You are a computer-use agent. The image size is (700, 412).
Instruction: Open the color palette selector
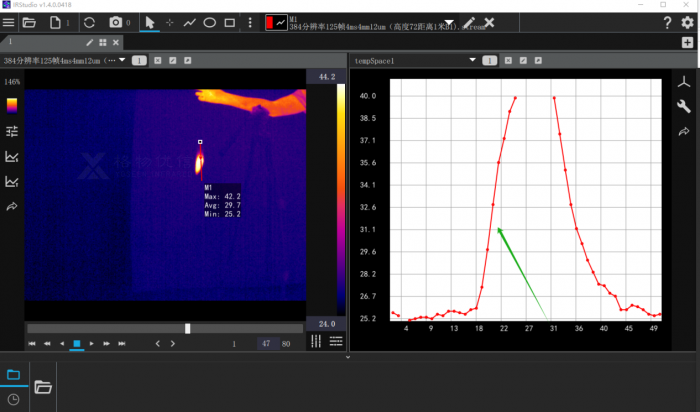(12, 104)
